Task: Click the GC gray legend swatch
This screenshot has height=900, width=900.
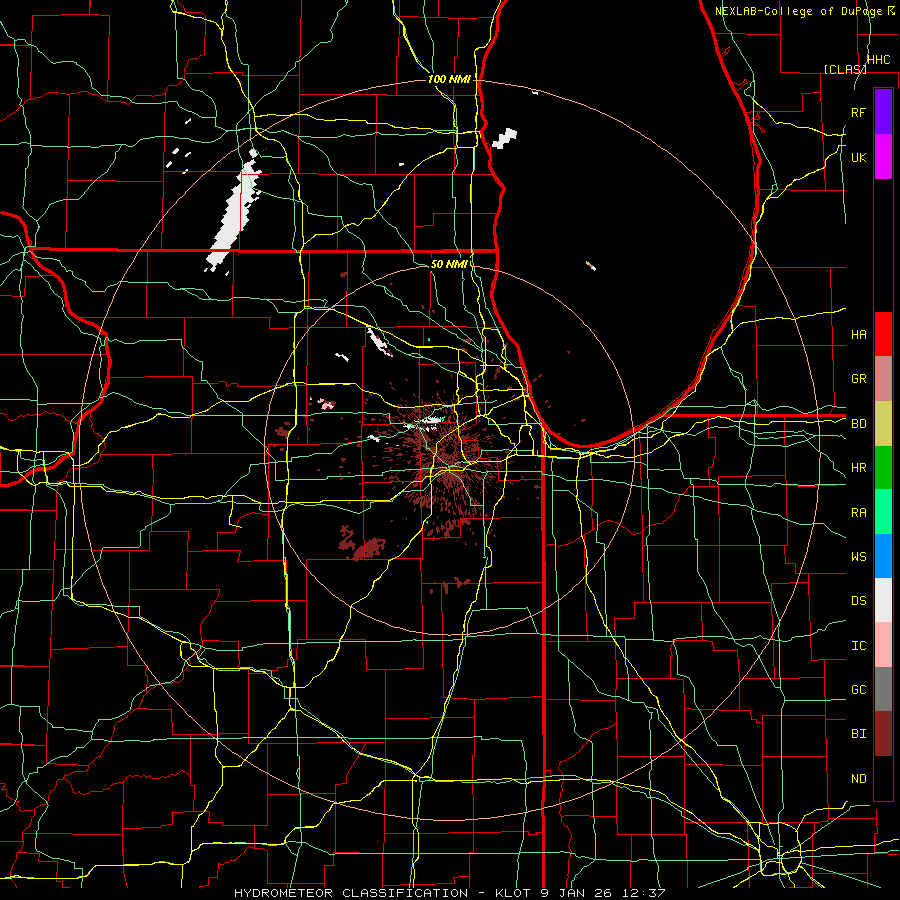Action: (x=883, y=689)
